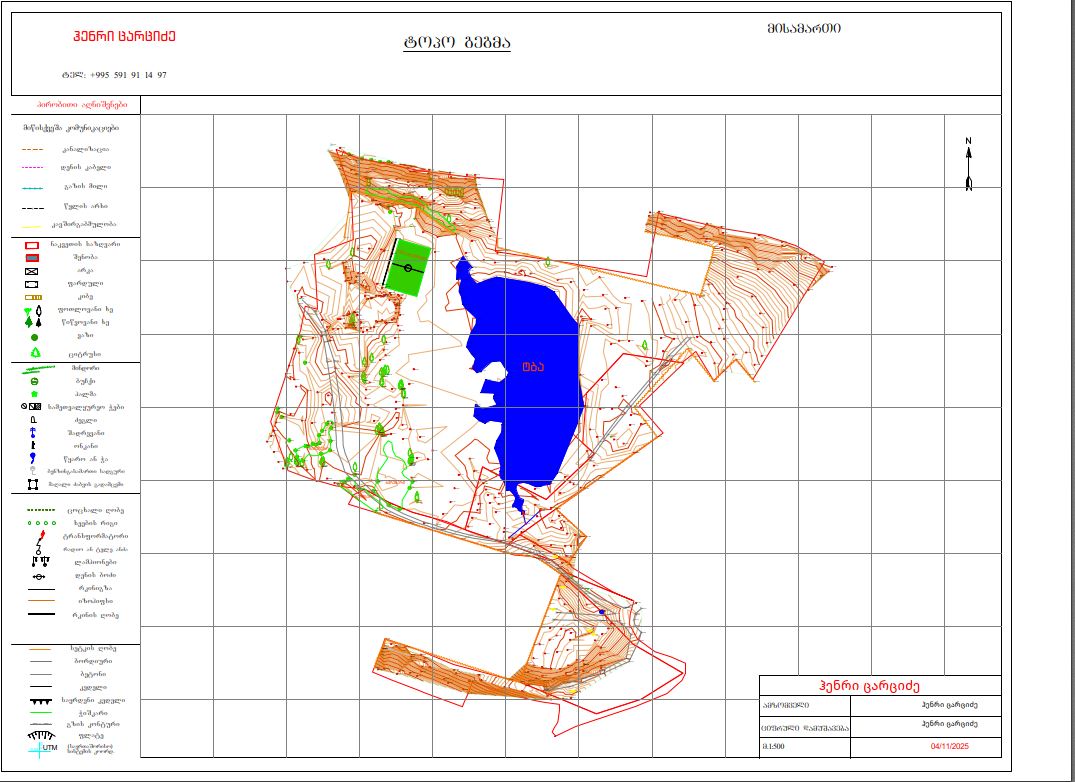Select the red parcel boundary legend symbol
The width and height of the screenshot is (1075, 782).
point(32,244)
